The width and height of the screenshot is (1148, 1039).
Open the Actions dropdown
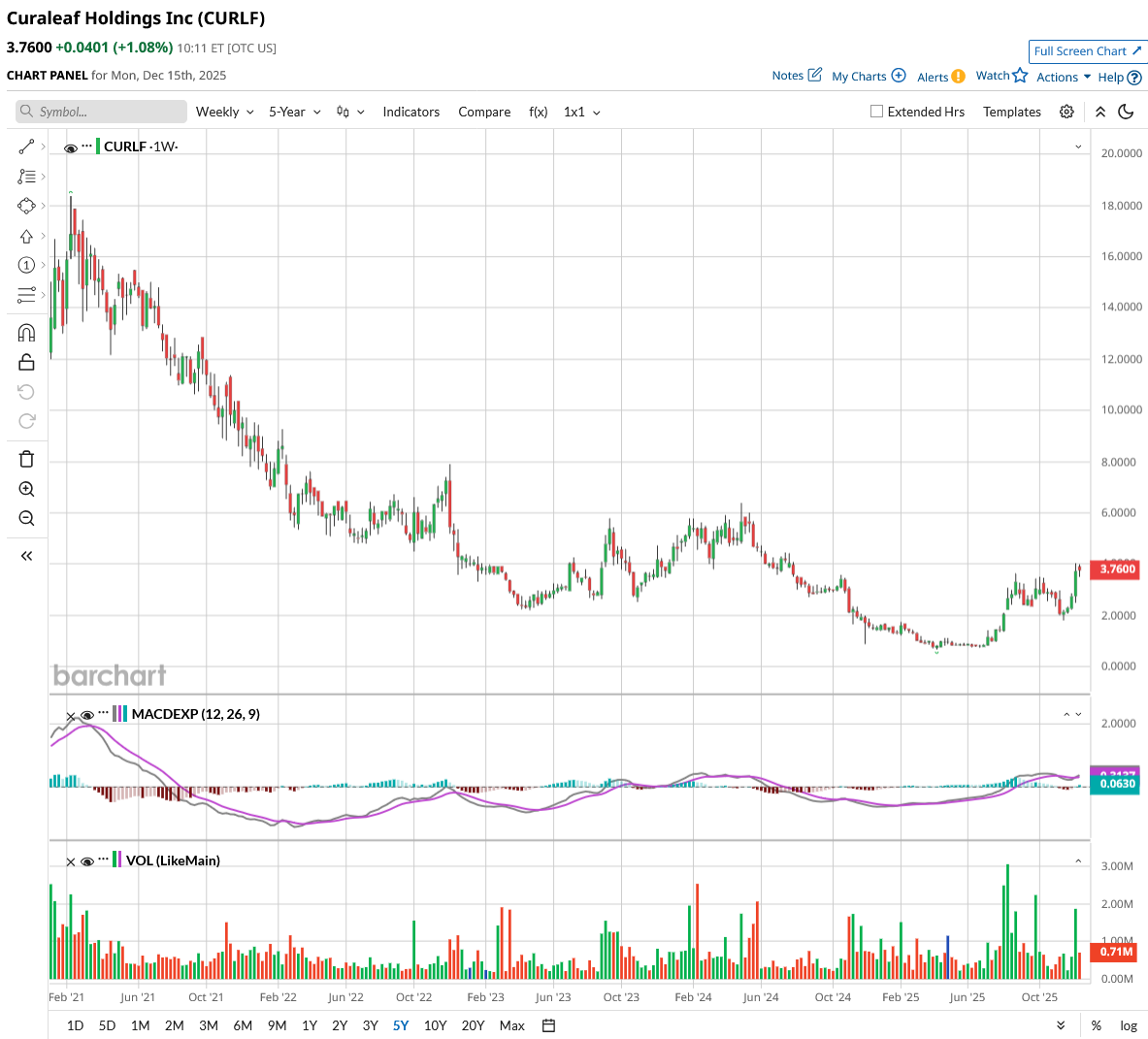click(1063, 77)
